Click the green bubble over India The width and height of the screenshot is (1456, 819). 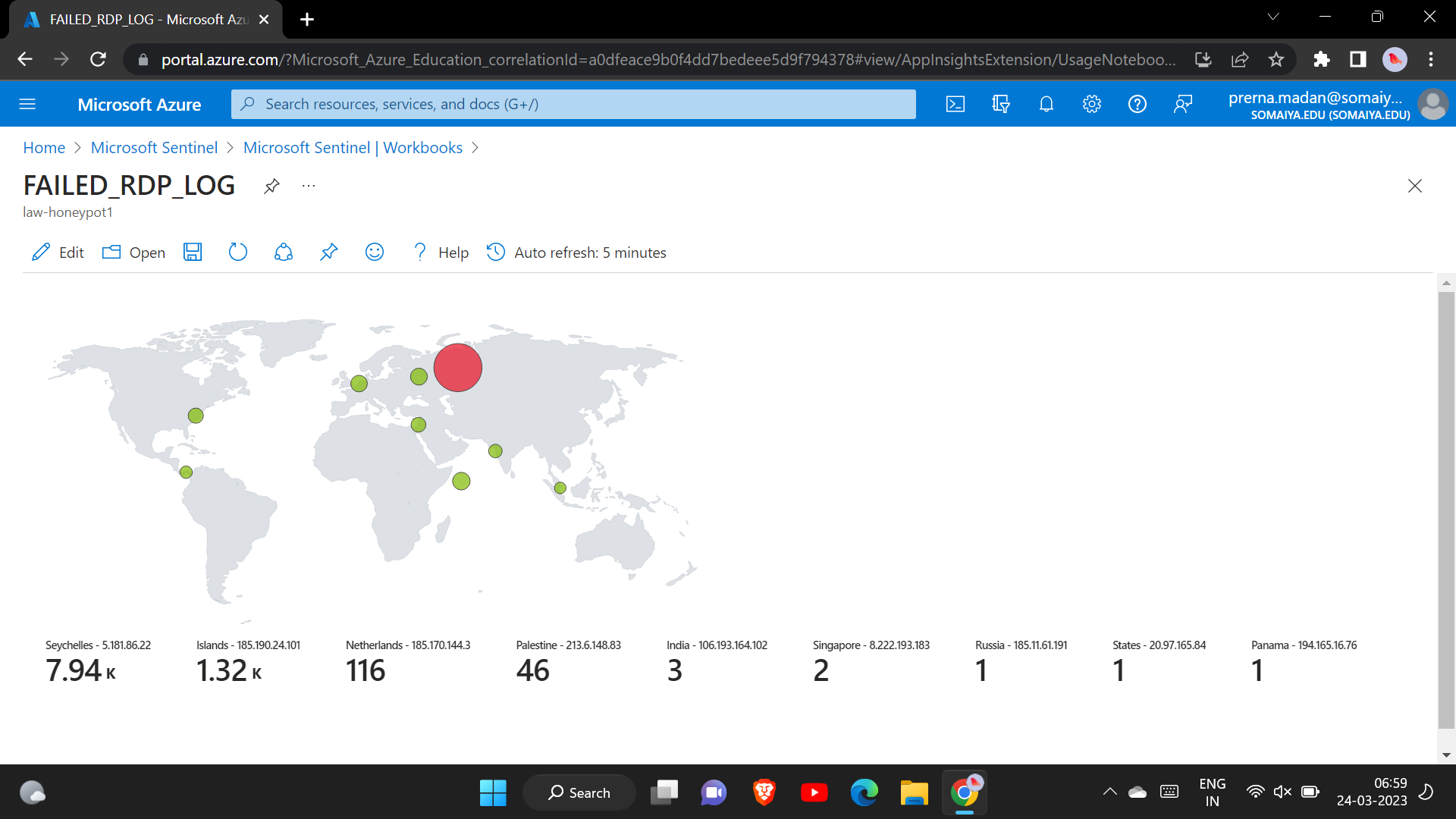coord(495,451)
